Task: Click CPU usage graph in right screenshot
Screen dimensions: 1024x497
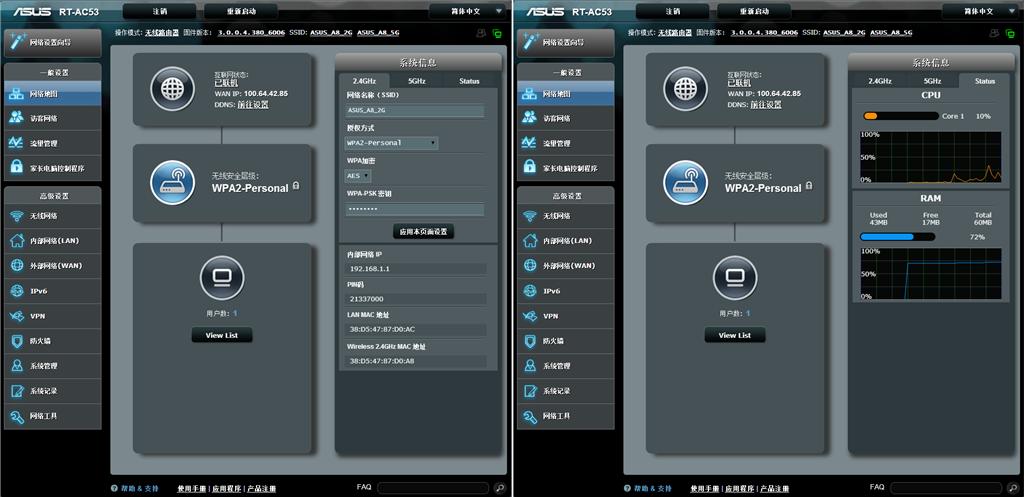Action: click(931, 157)
